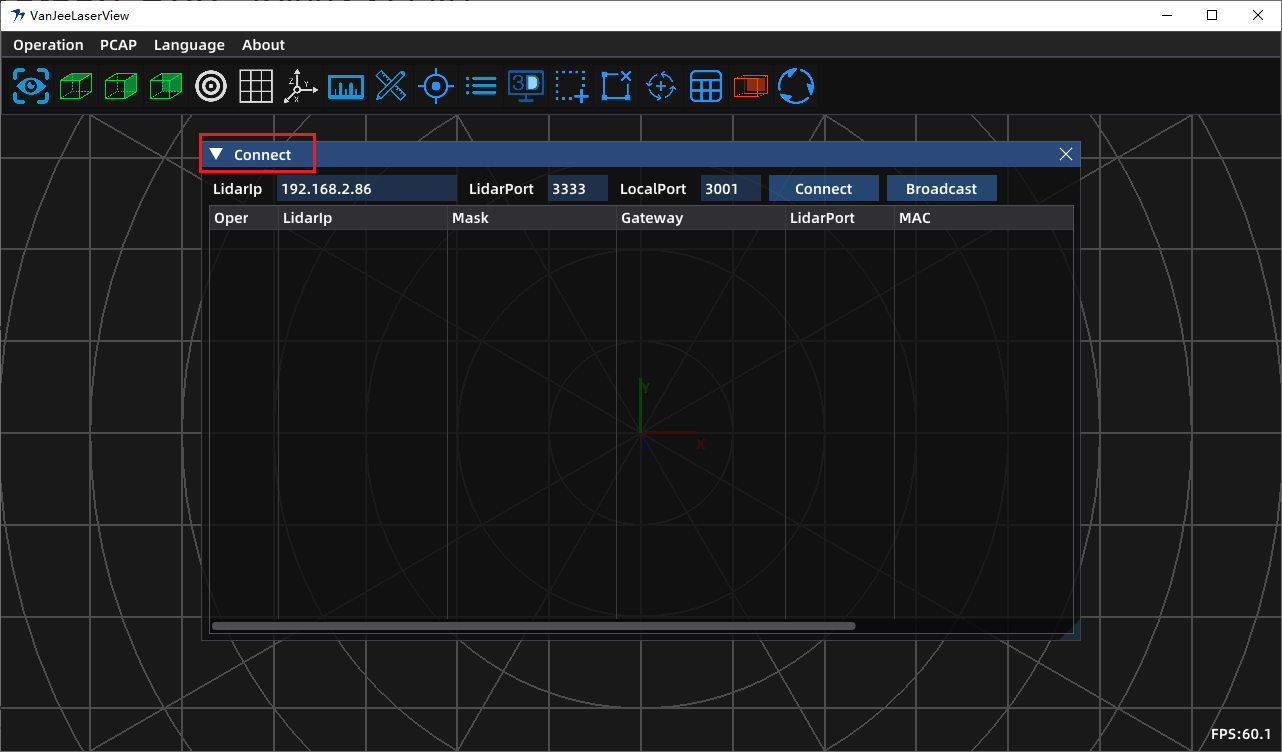Image resolution: width=1282 pixels, height=752 pixels.
Task: Click the circular refresh arrows icon
Action: pos(796,86)
